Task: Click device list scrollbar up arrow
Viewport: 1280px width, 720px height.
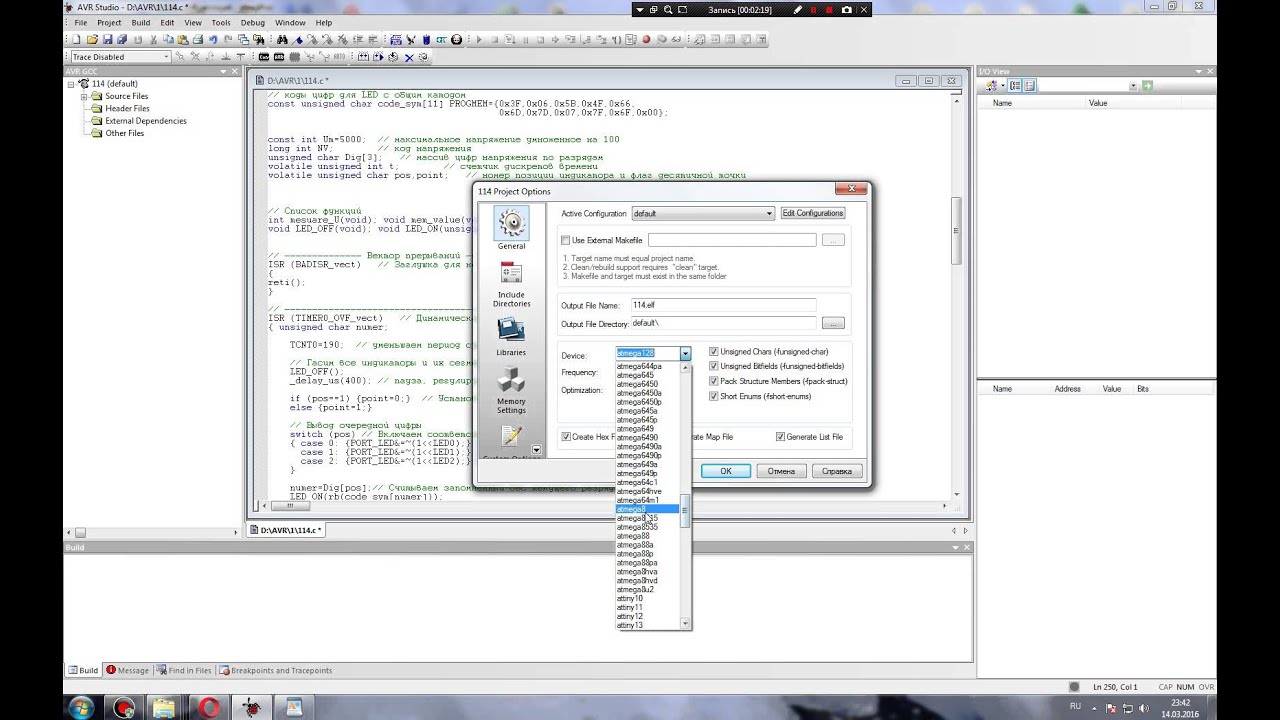Action: (685, 368)
